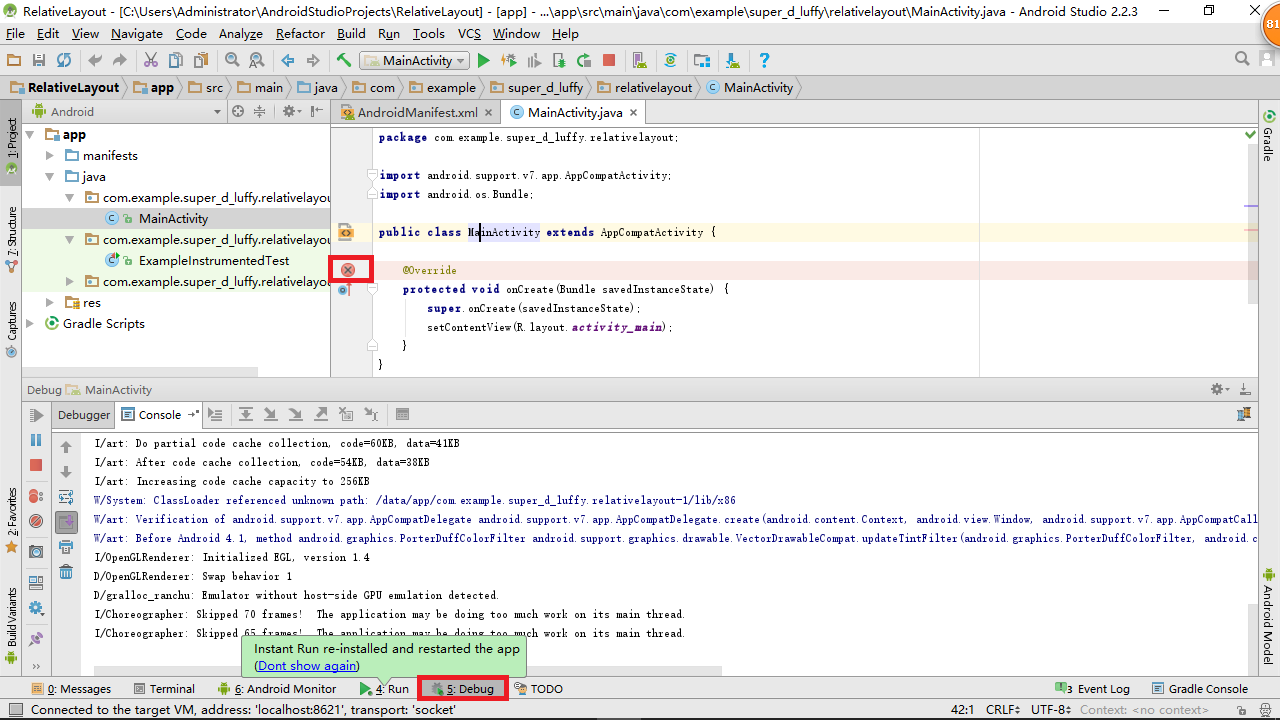Click the Print console icon
This screenshot has height=720, width=1280.
66,547
